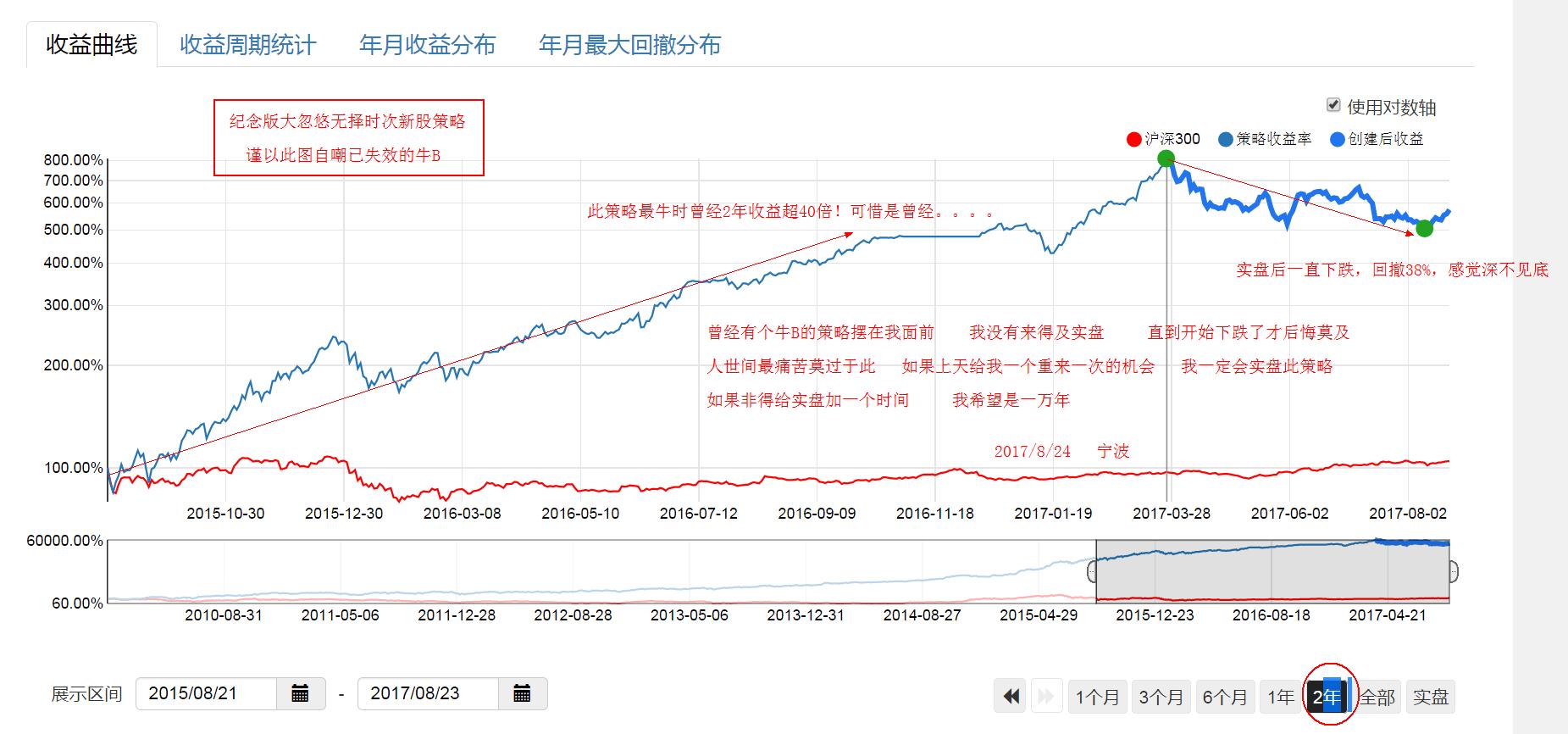Select the 实盘 range button
The height and width of the screenshot is (734, 1568).
1431,697
